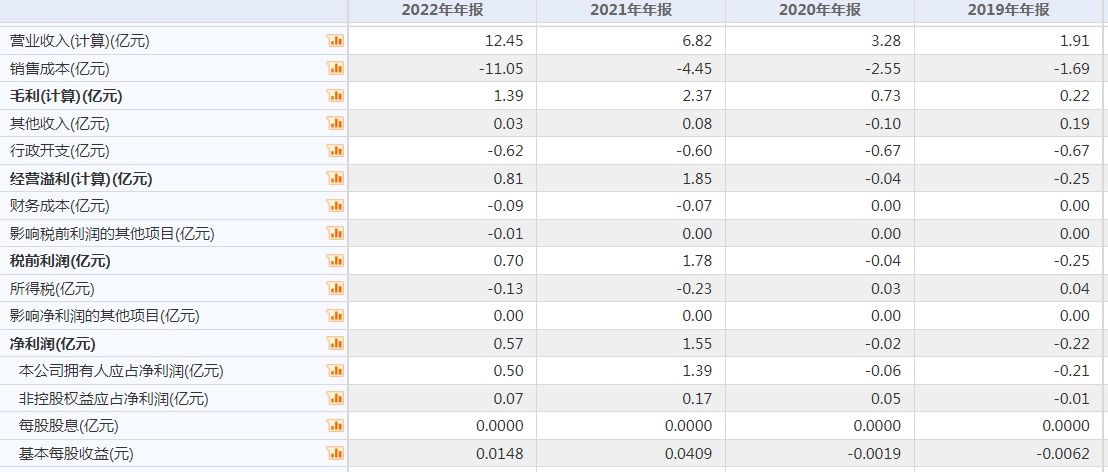The height and width of the screenshot is (472, 1108).
Task: Click the 2020年年报 column header
Action: pos(820,10)
